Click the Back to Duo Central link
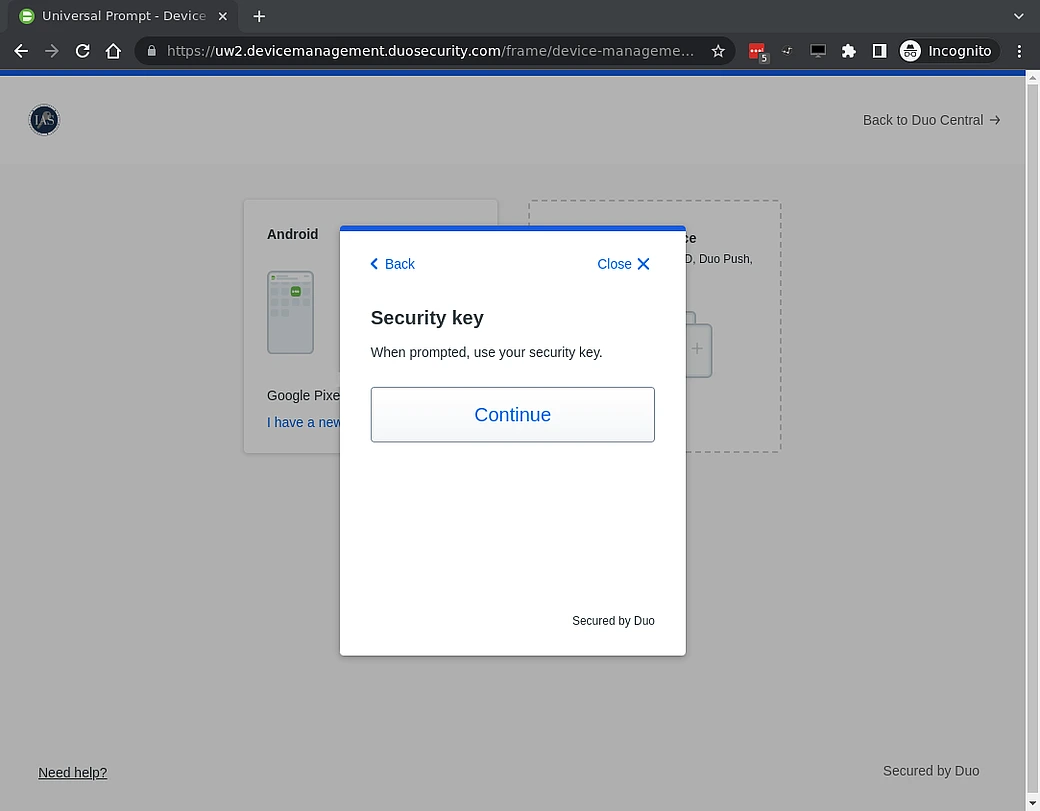The height and width of the screenshot is (811, 1040). [x=931, y=120]
